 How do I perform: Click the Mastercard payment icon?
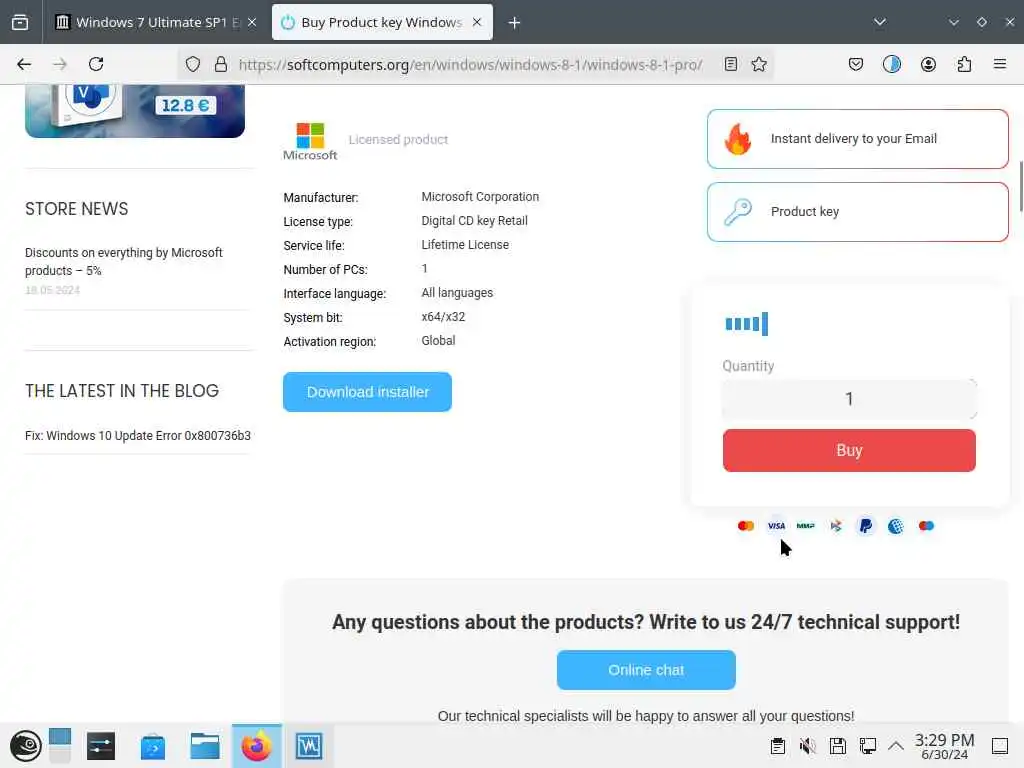746,526
